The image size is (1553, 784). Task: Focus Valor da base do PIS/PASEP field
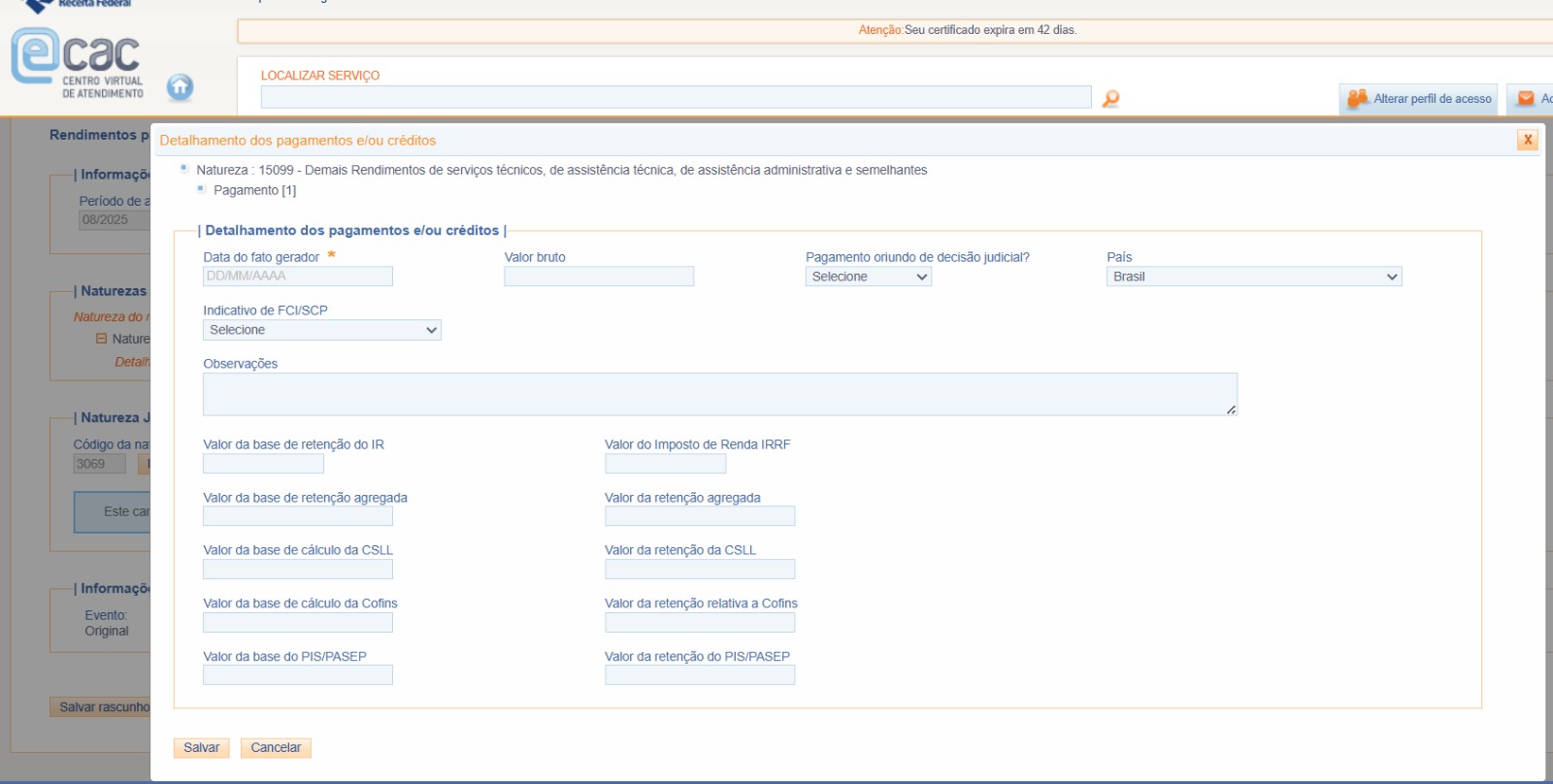coord(298,674)
